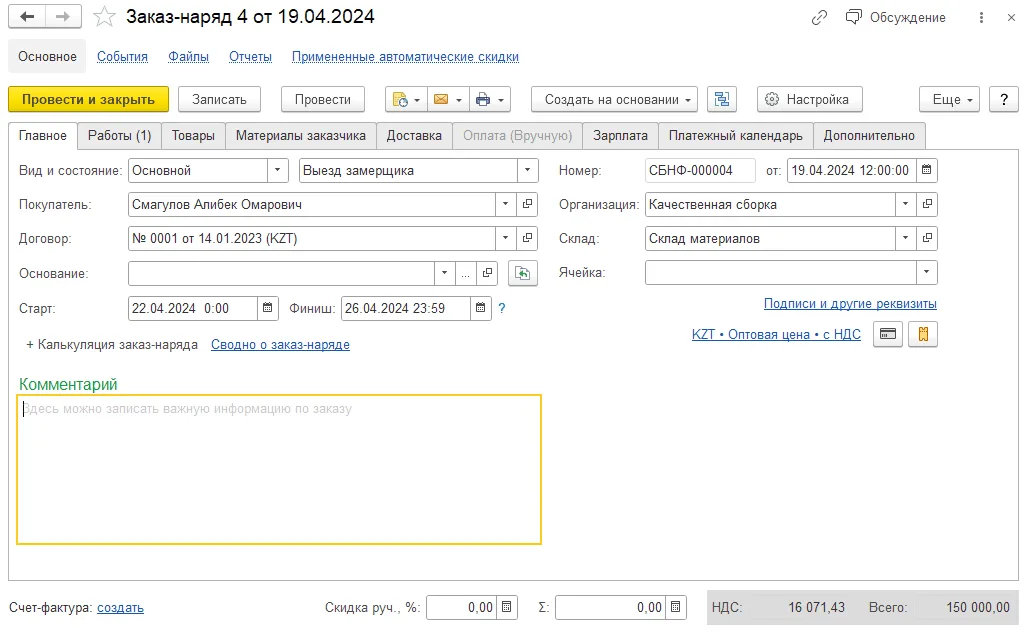
Task: Expand Покупатель dropdown list
Action: point(505,204)
